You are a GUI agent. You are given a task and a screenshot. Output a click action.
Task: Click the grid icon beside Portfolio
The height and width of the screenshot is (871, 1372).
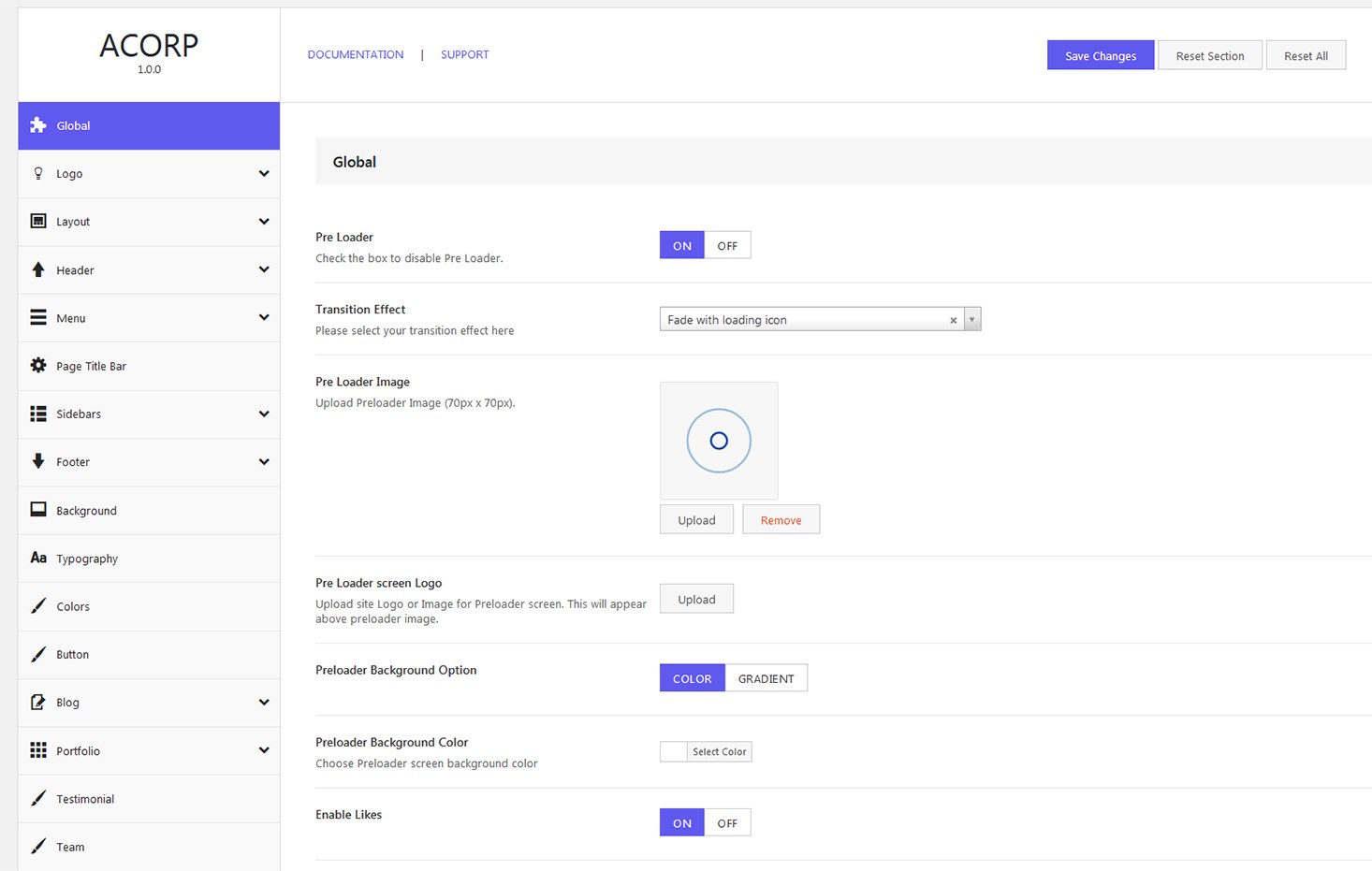pyautogui.click(x=38, y=750)
